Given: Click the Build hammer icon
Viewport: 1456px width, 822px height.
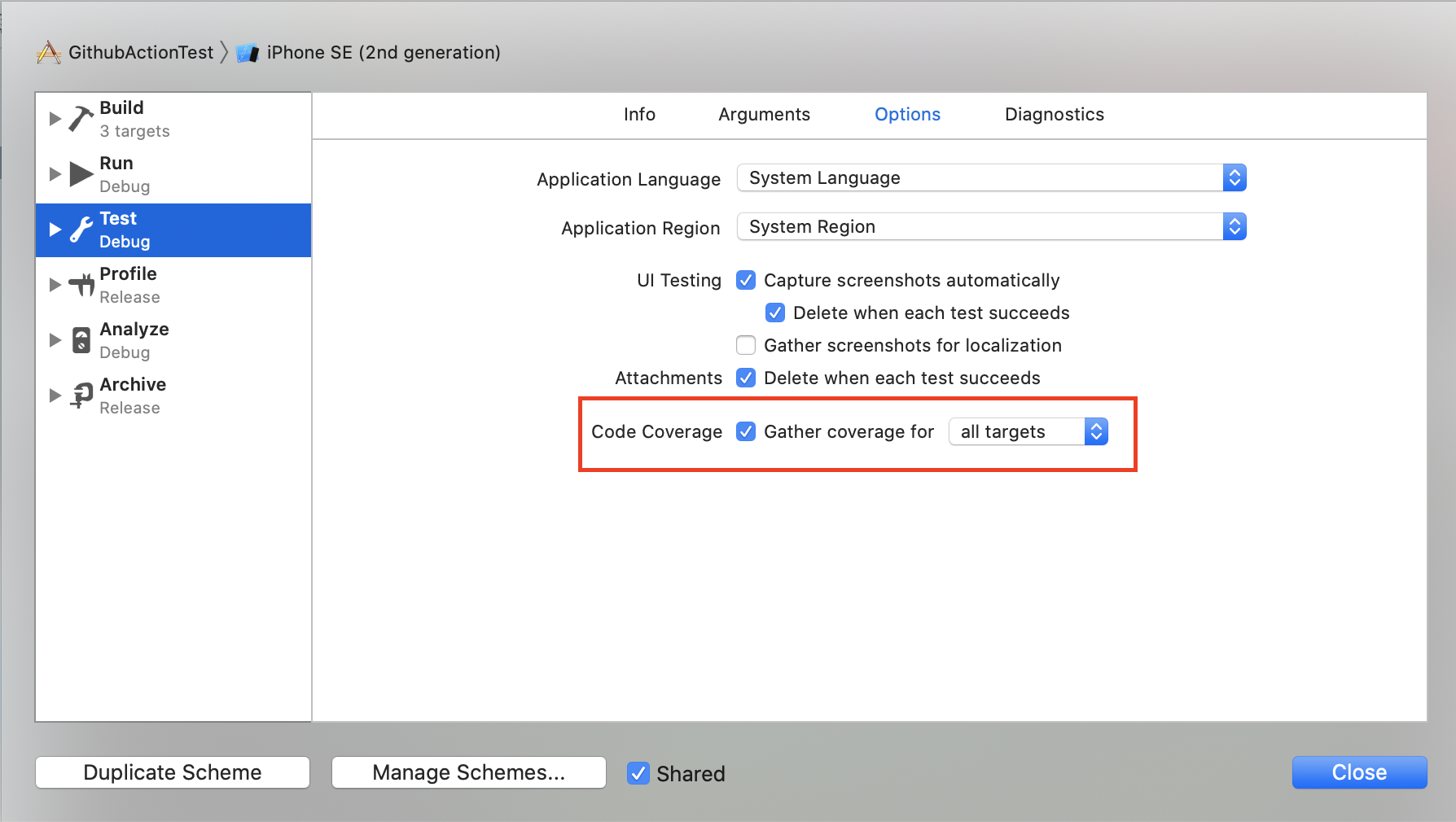Looking at the screenshot, I should 81,119.
